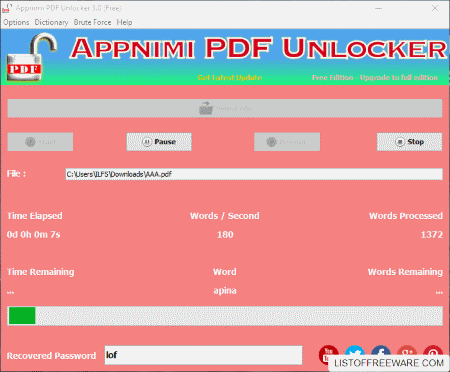
Task: Click the 'Words / Second' label
Action: click(225, 216)
